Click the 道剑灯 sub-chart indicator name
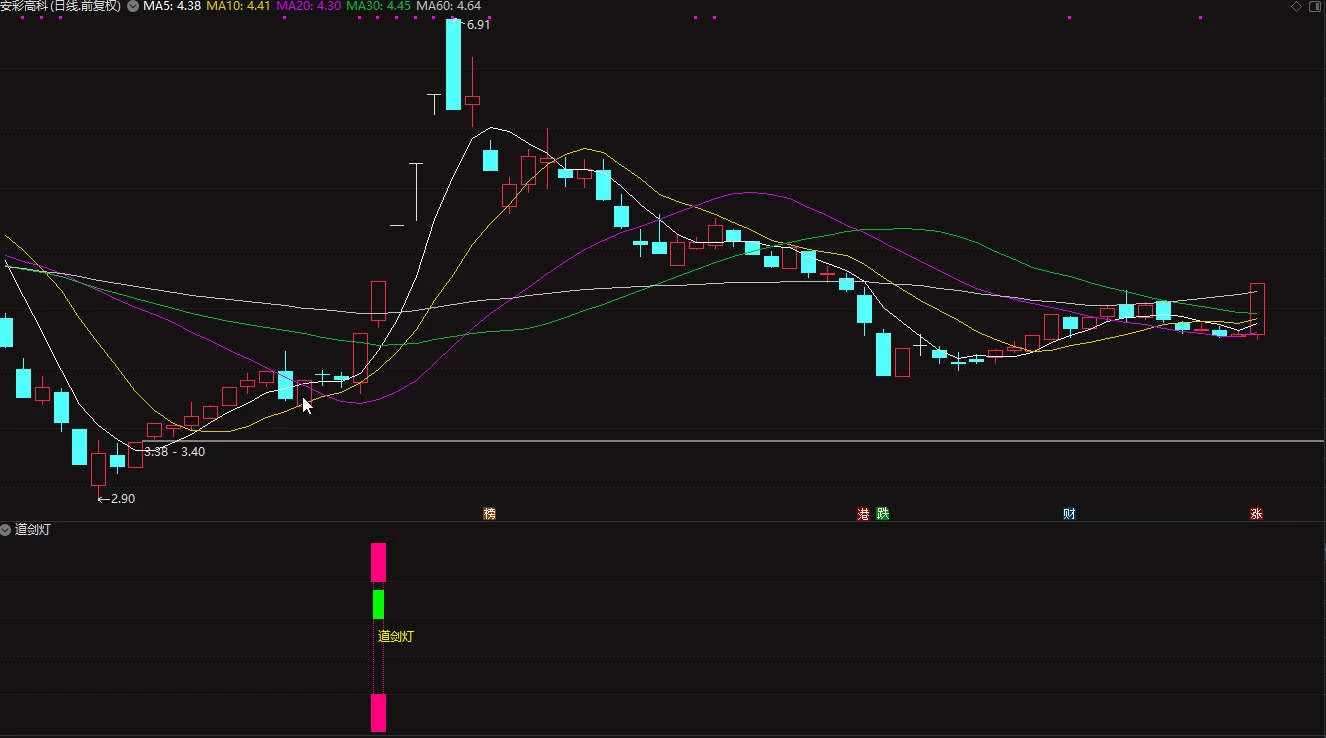This screenshot has width=1326, height=738. (x=32, y=529)
